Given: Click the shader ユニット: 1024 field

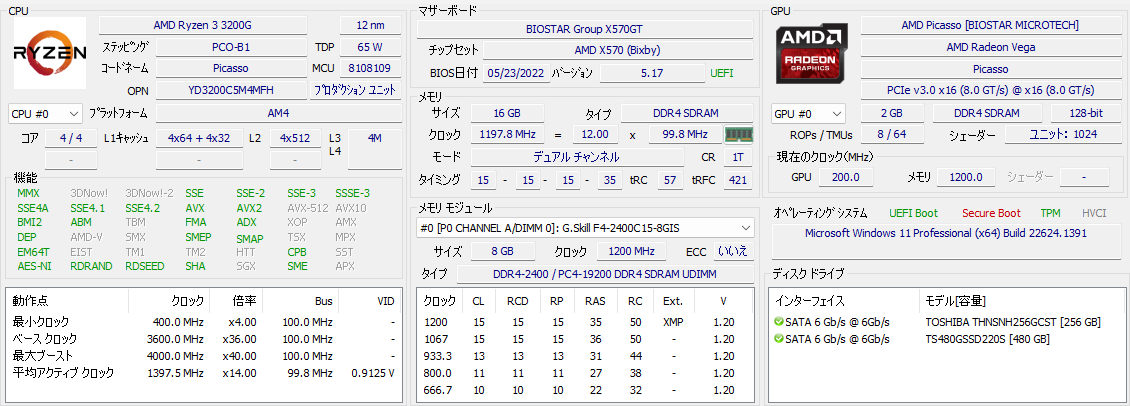Looking at the screenshot, I should (x=1062, y=135).
